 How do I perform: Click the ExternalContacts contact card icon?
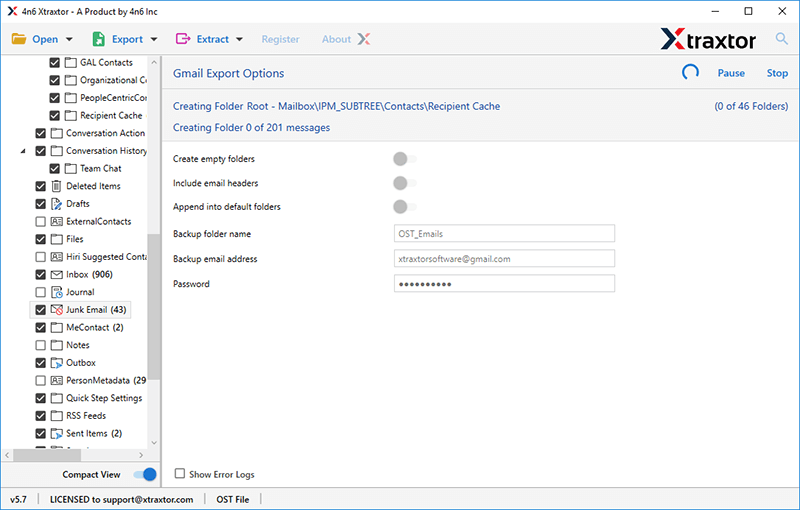57,221
